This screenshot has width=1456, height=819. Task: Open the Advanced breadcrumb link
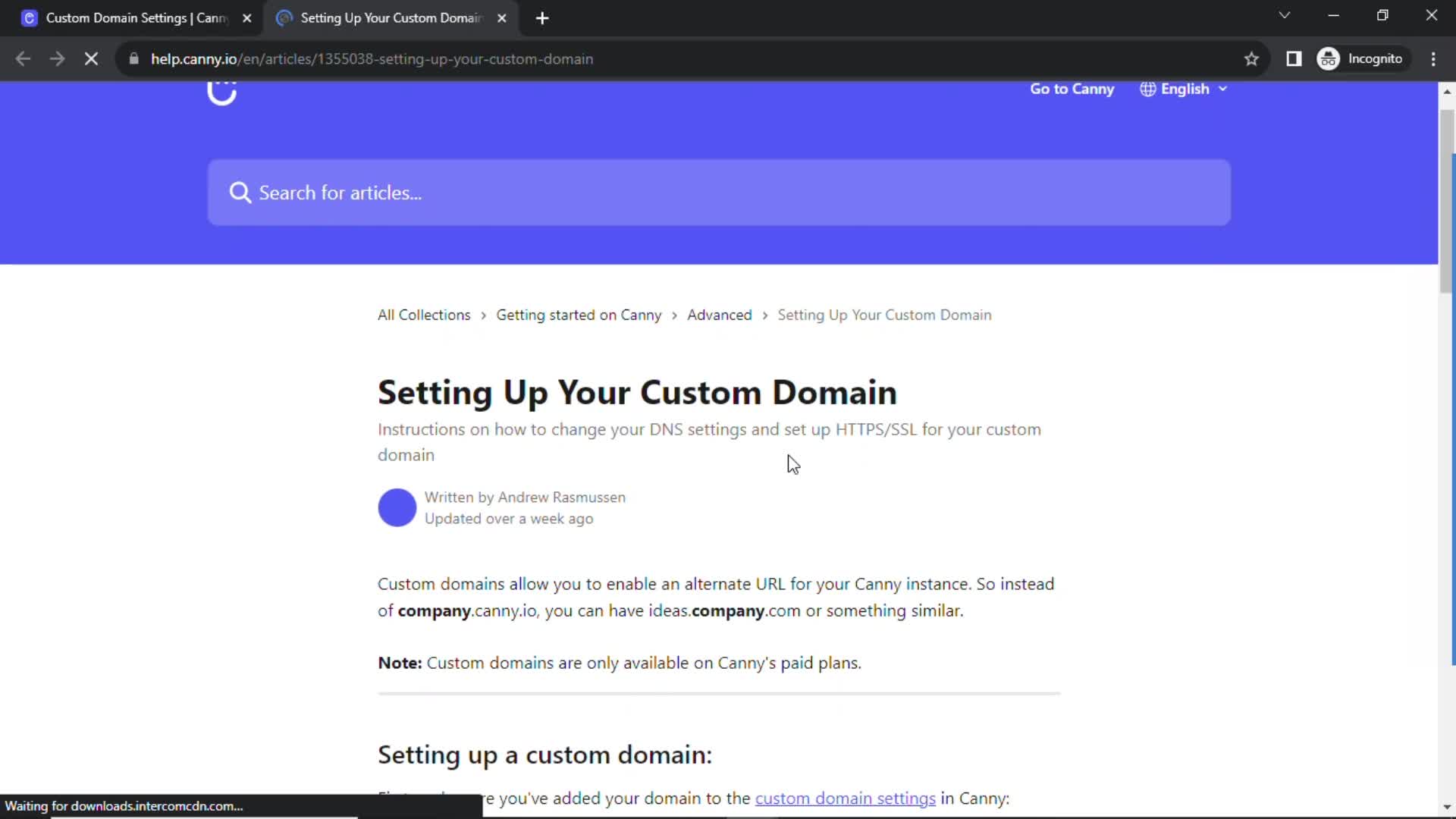click(x=719, y=315)
